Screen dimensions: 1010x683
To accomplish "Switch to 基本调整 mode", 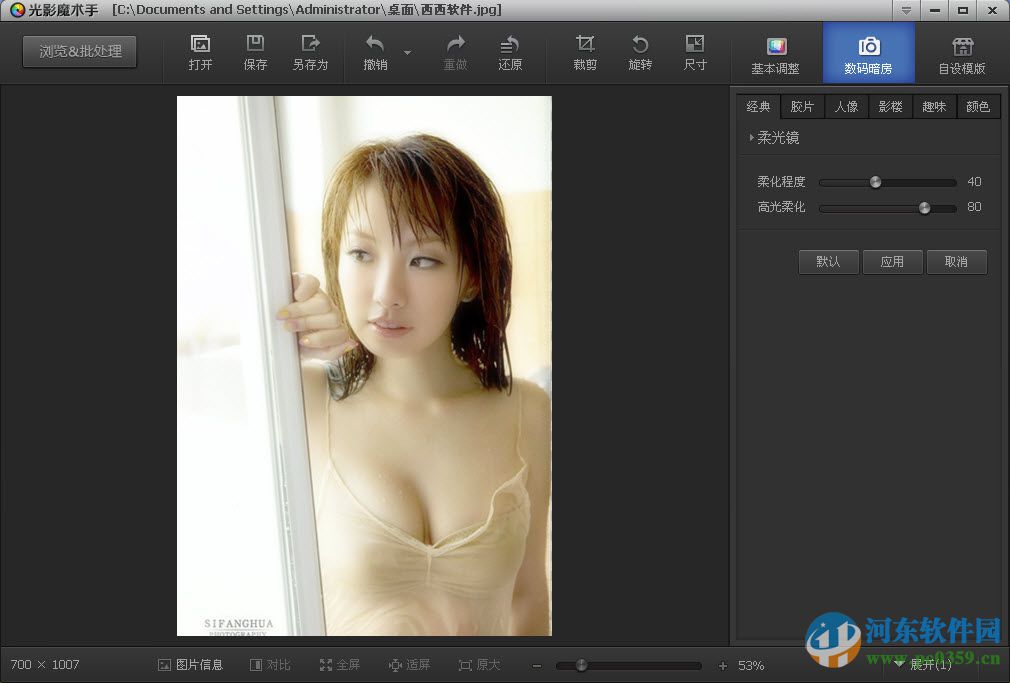I will (x=775, y=52).
